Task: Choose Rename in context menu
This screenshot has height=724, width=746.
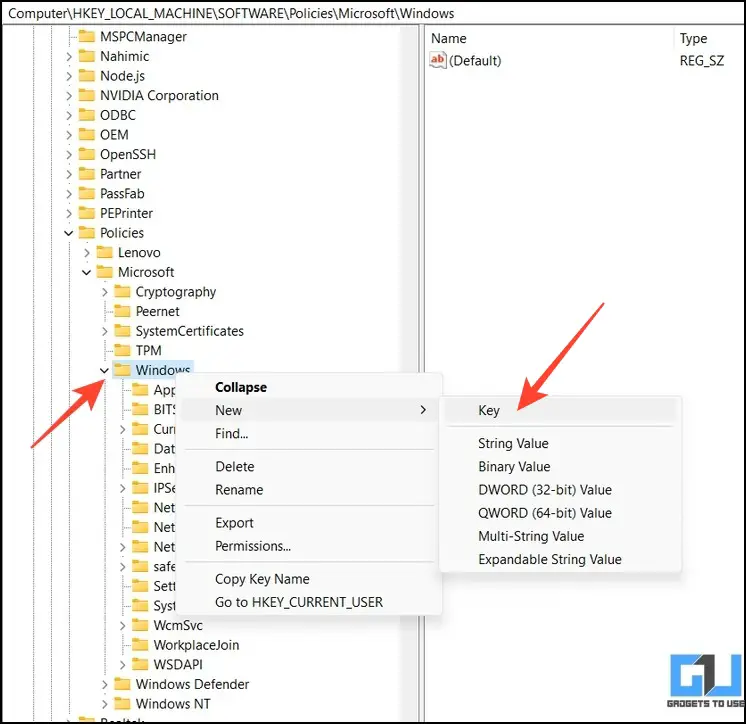Action: click(308, 489)
